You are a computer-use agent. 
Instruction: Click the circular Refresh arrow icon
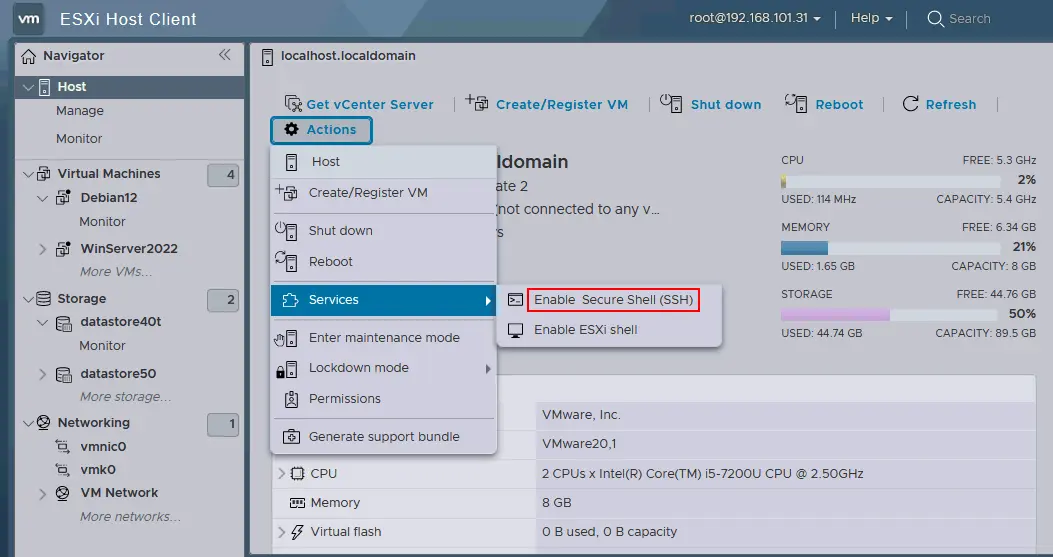911,103
